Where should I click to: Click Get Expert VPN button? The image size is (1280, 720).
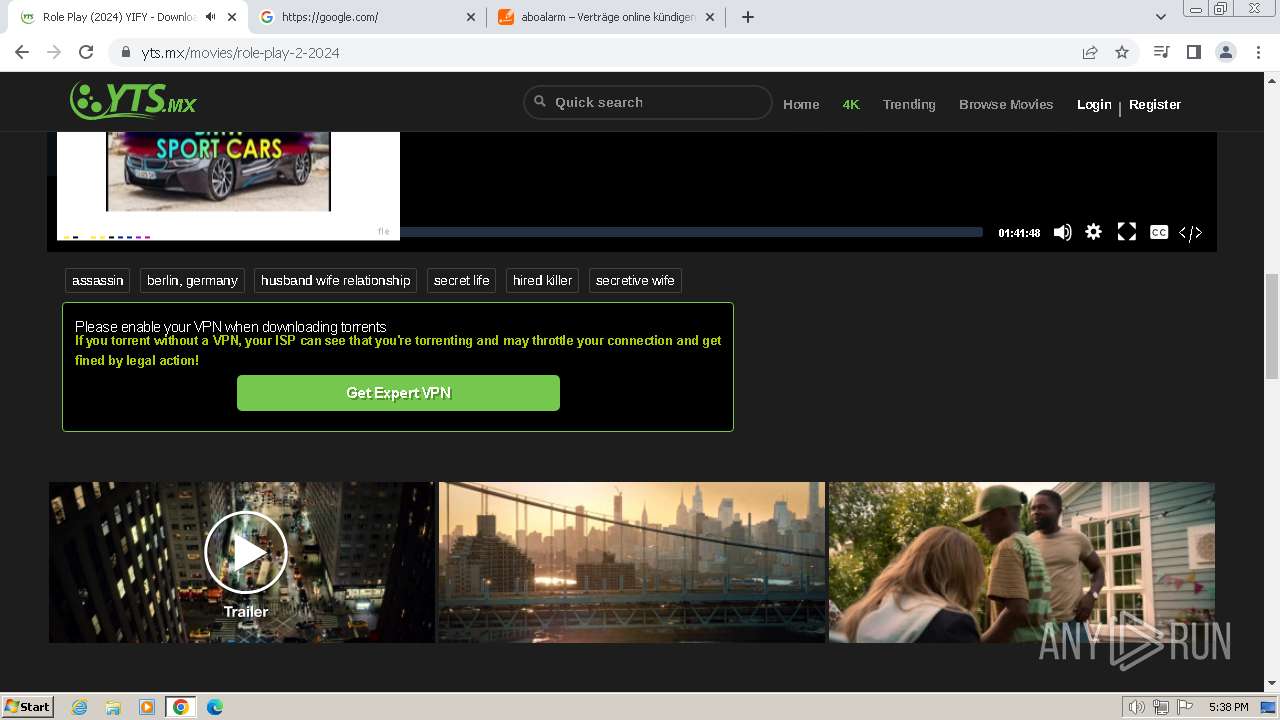[398, 393]
